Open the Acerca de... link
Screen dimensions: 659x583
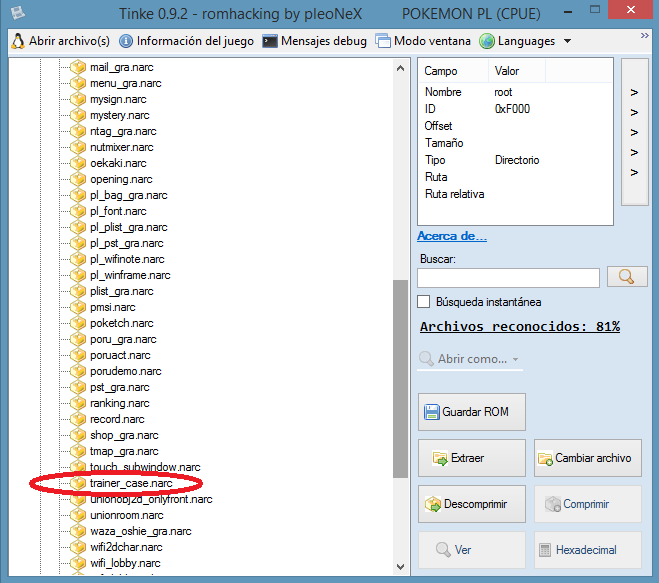coord(451,236)
